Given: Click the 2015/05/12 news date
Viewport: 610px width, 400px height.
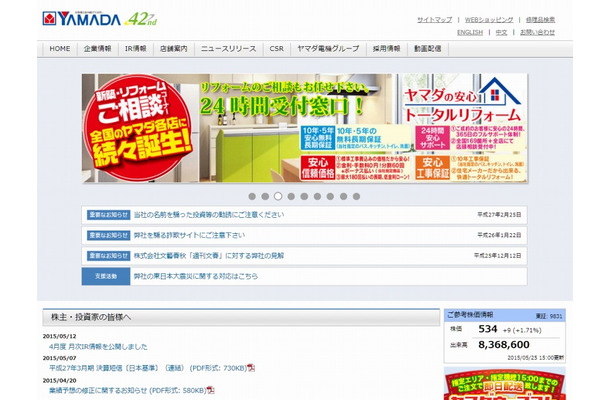Looking at the screenshot, I should (60, 336).
